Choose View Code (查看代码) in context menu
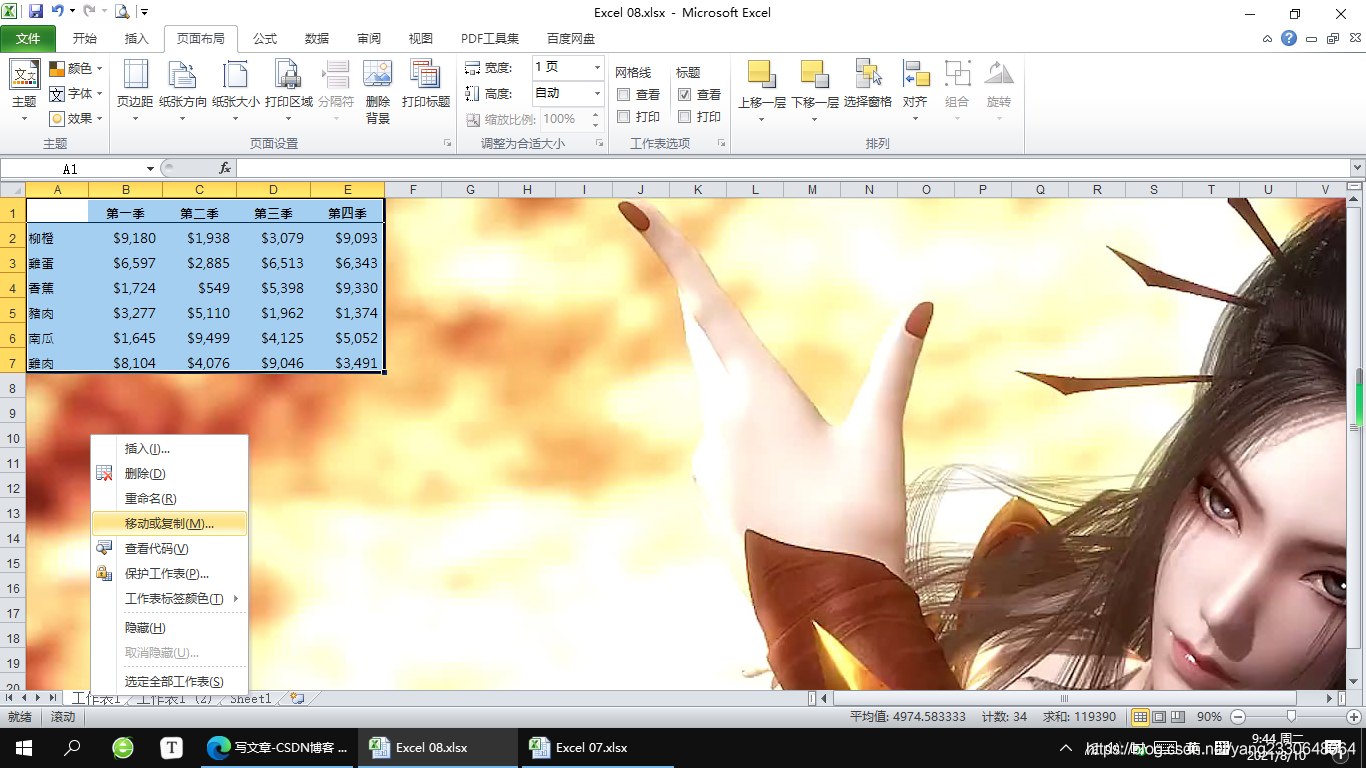This screenshot has height=768, width=1366. [x=169, y=549]
